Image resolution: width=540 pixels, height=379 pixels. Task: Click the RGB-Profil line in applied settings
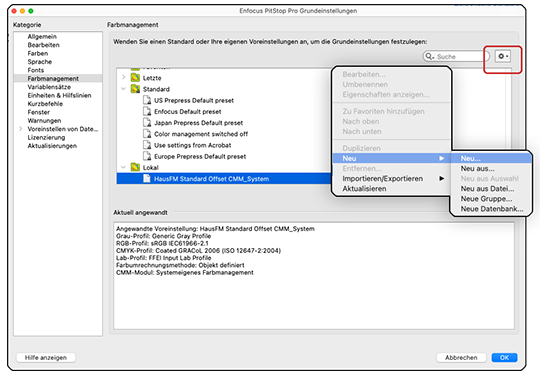(162, 243)
